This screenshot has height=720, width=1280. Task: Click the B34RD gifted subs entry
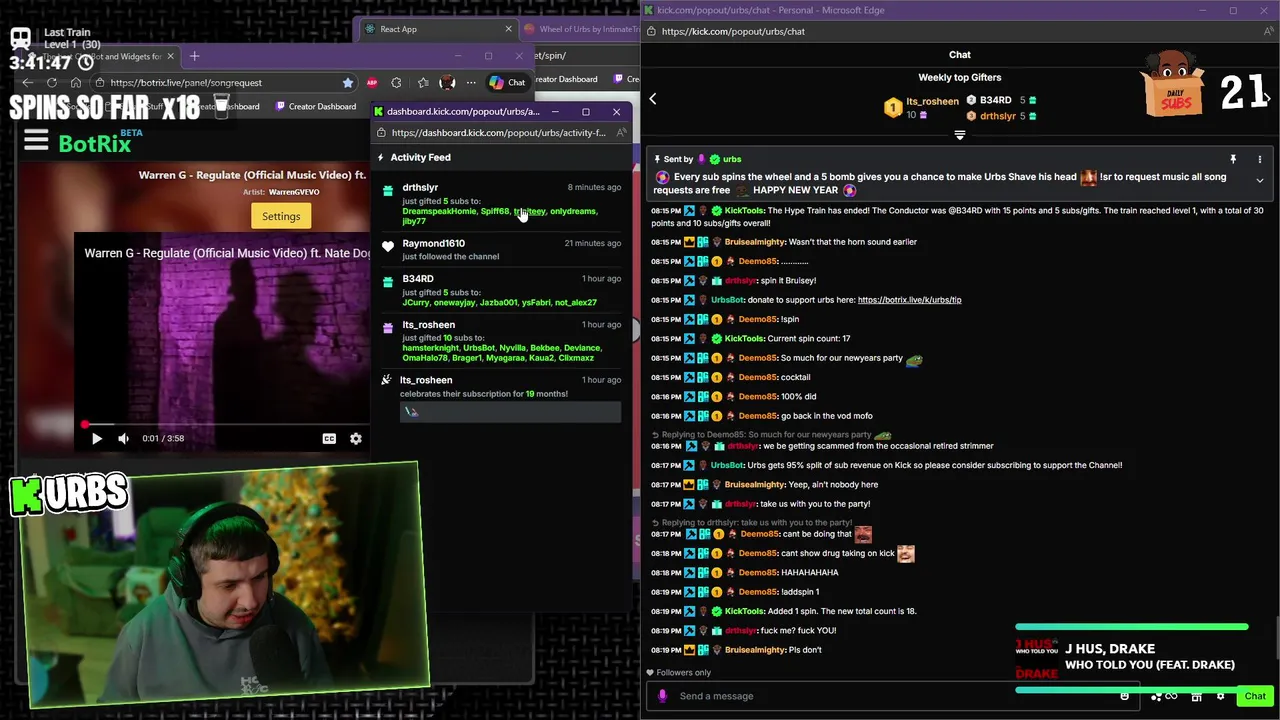pyautogui.click(x=500, y=290)
